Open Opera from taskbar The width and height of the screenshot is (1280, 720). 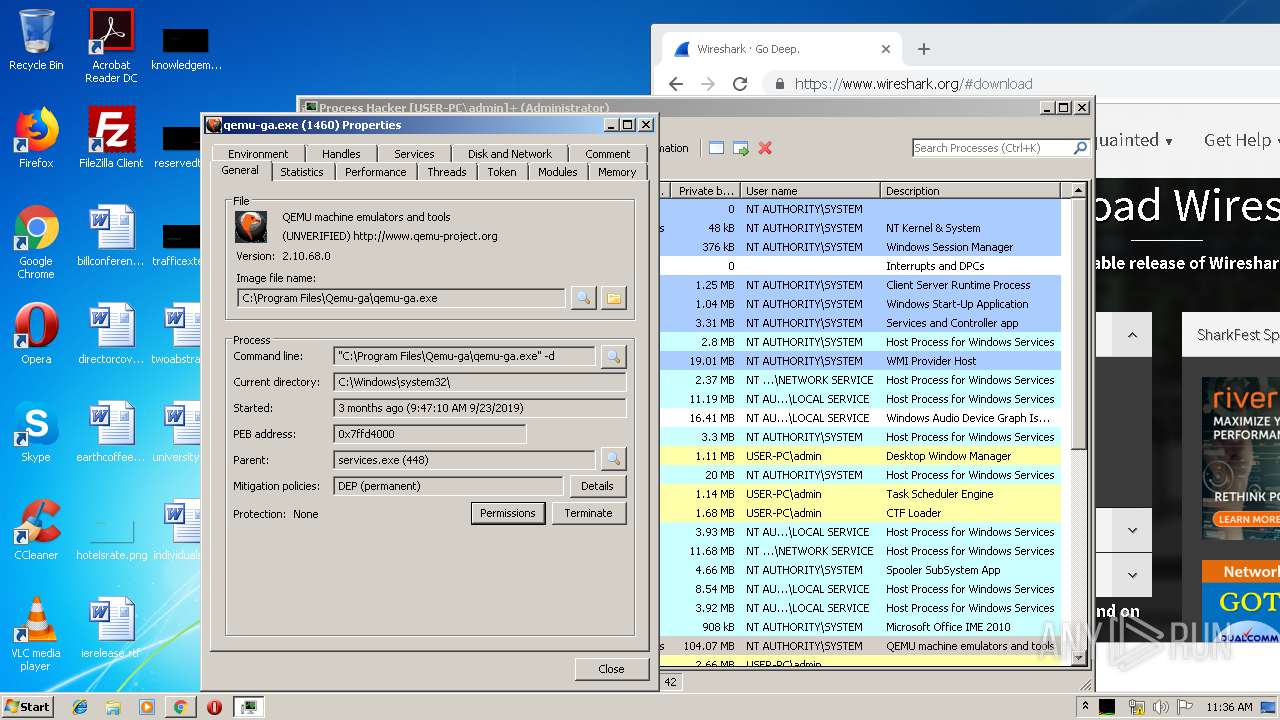214,707
